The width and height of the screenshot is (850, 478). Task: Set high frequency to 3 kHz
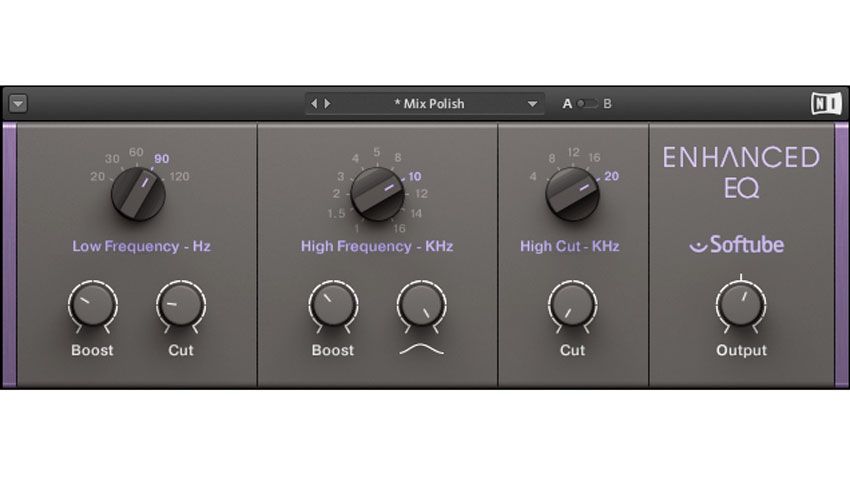pyautogui.click(x=340, y=177)
